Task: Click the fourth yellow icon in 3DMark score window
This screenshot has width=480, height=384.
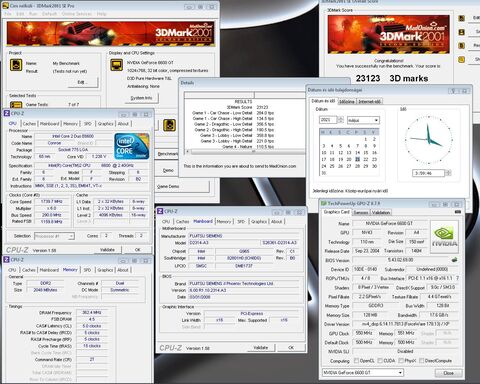Action: 462,59
